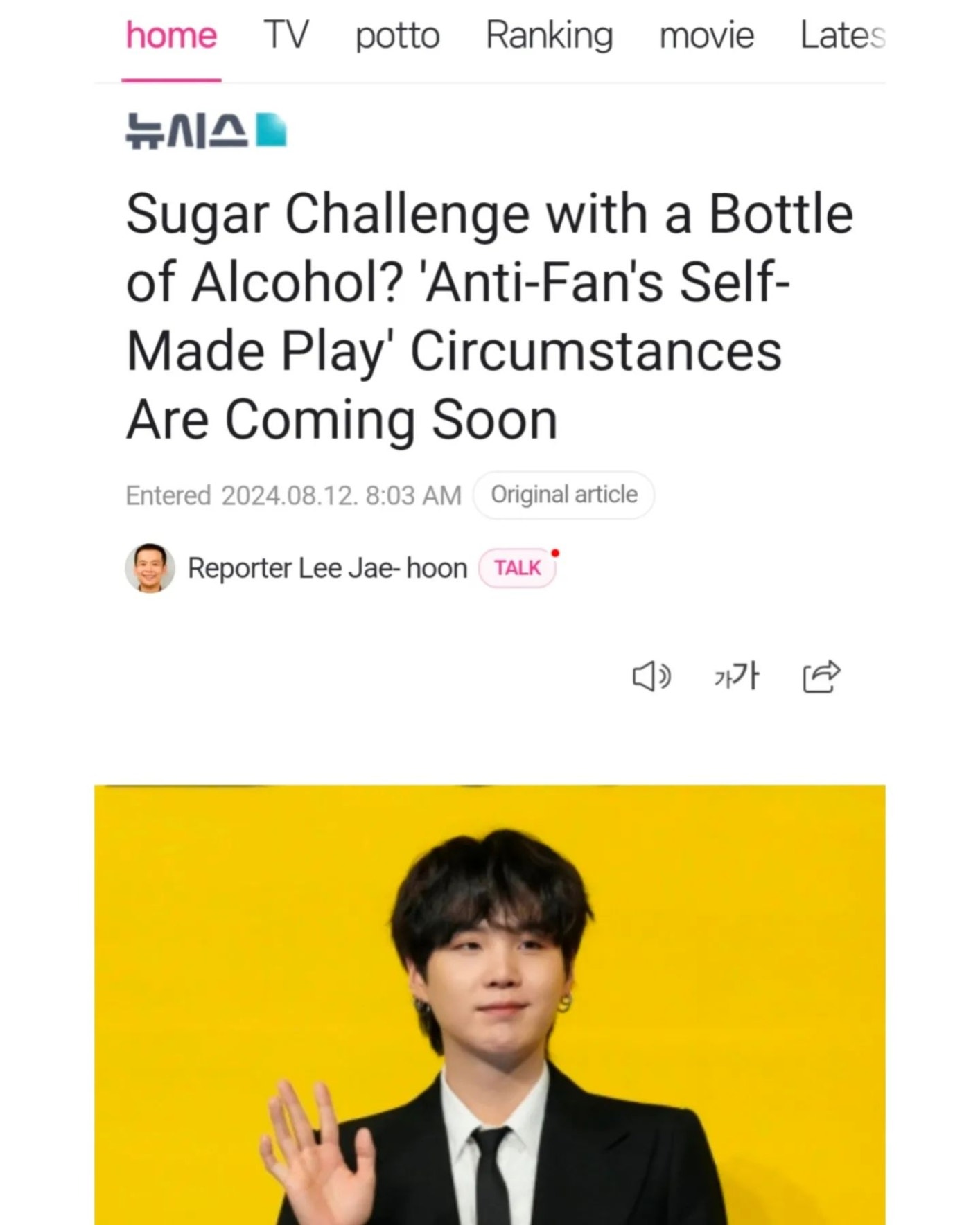Screen dimensions: 980x1225
Task: Select the home tab
Action: pyautogui.click(x=171, y=35)
